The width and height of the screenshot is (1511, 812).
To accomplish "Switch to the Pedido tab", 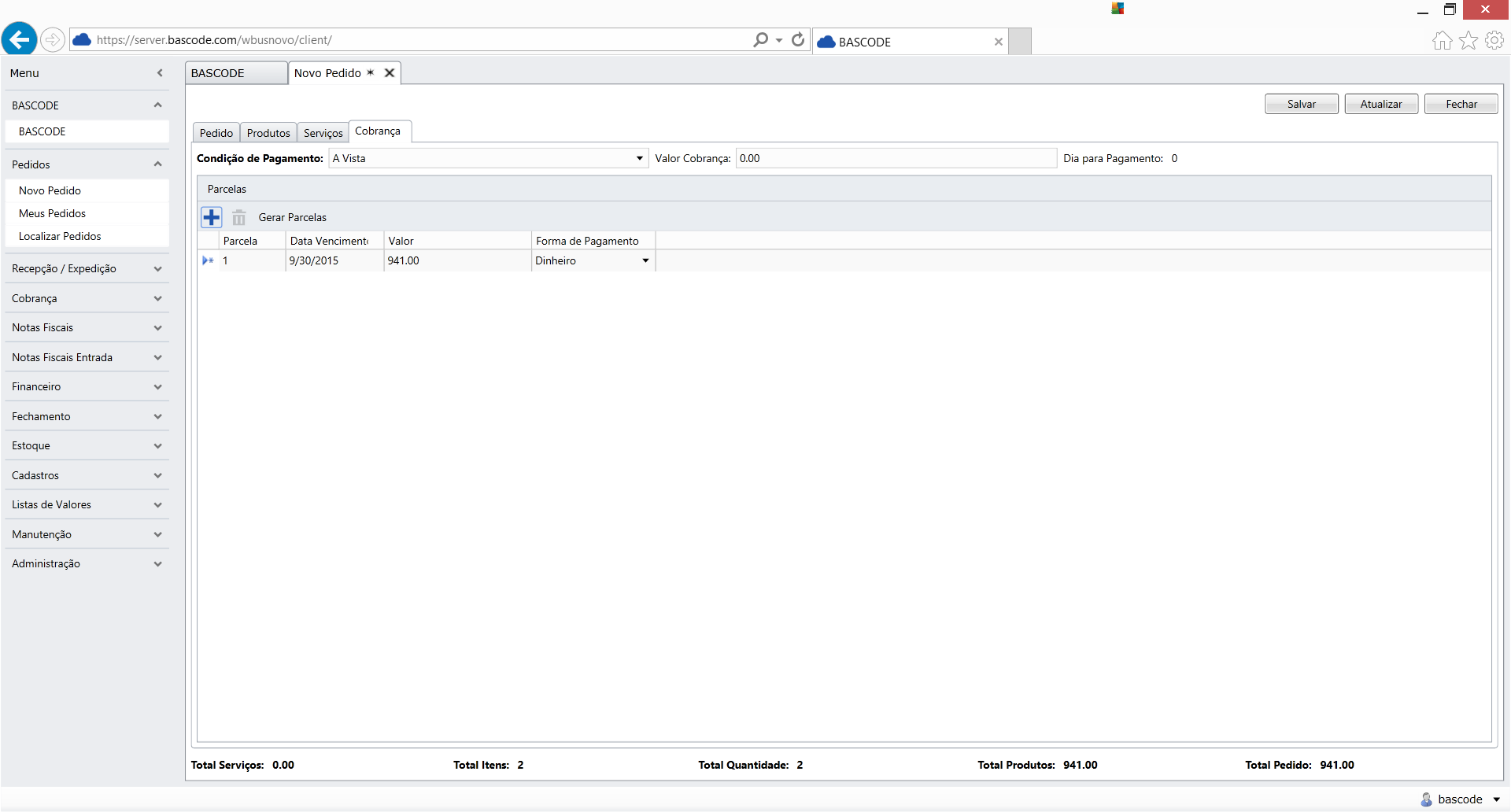I will [x=216, y=133].
